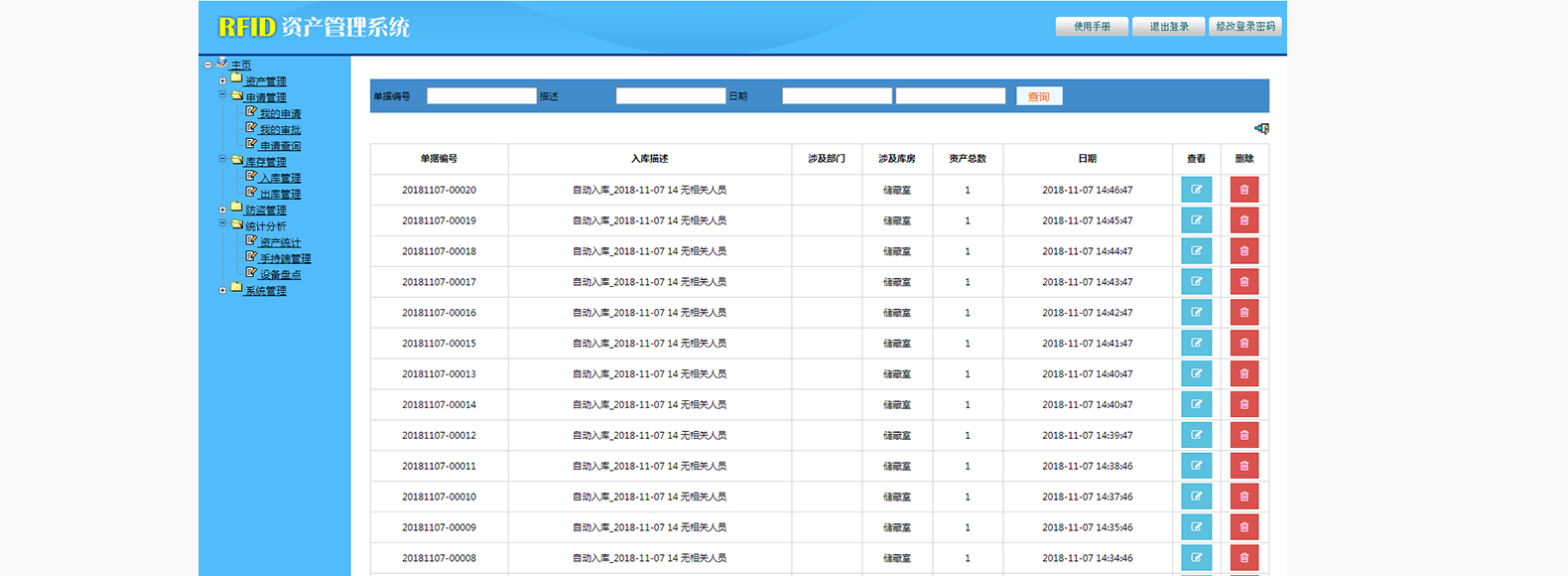Click the export icon above the table
This screenshot has height=576, width=1568.
[1261, 128]
